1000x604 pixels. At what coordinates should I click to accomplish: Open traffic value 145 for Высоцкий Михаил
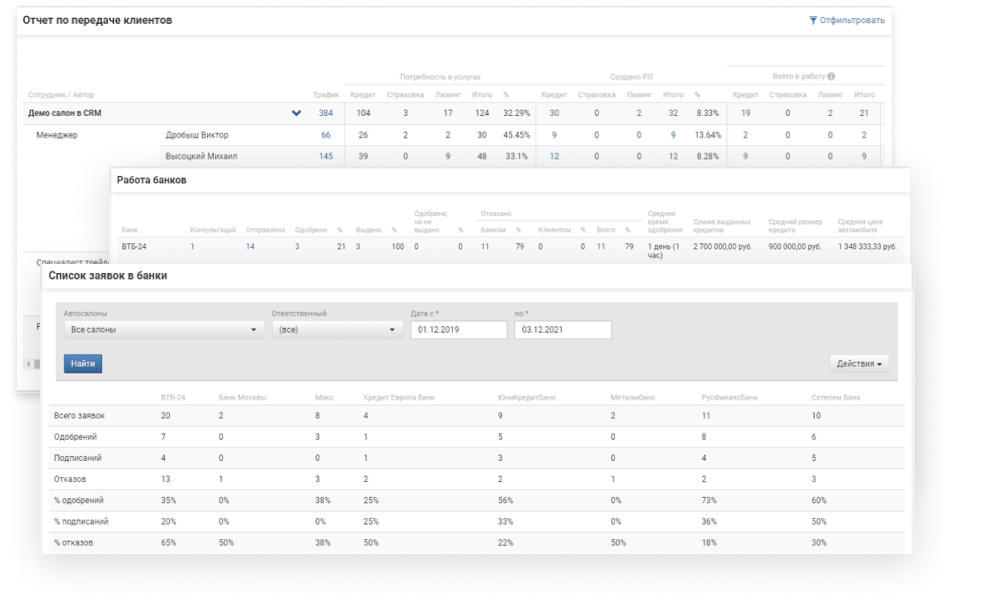click(326, 156)
